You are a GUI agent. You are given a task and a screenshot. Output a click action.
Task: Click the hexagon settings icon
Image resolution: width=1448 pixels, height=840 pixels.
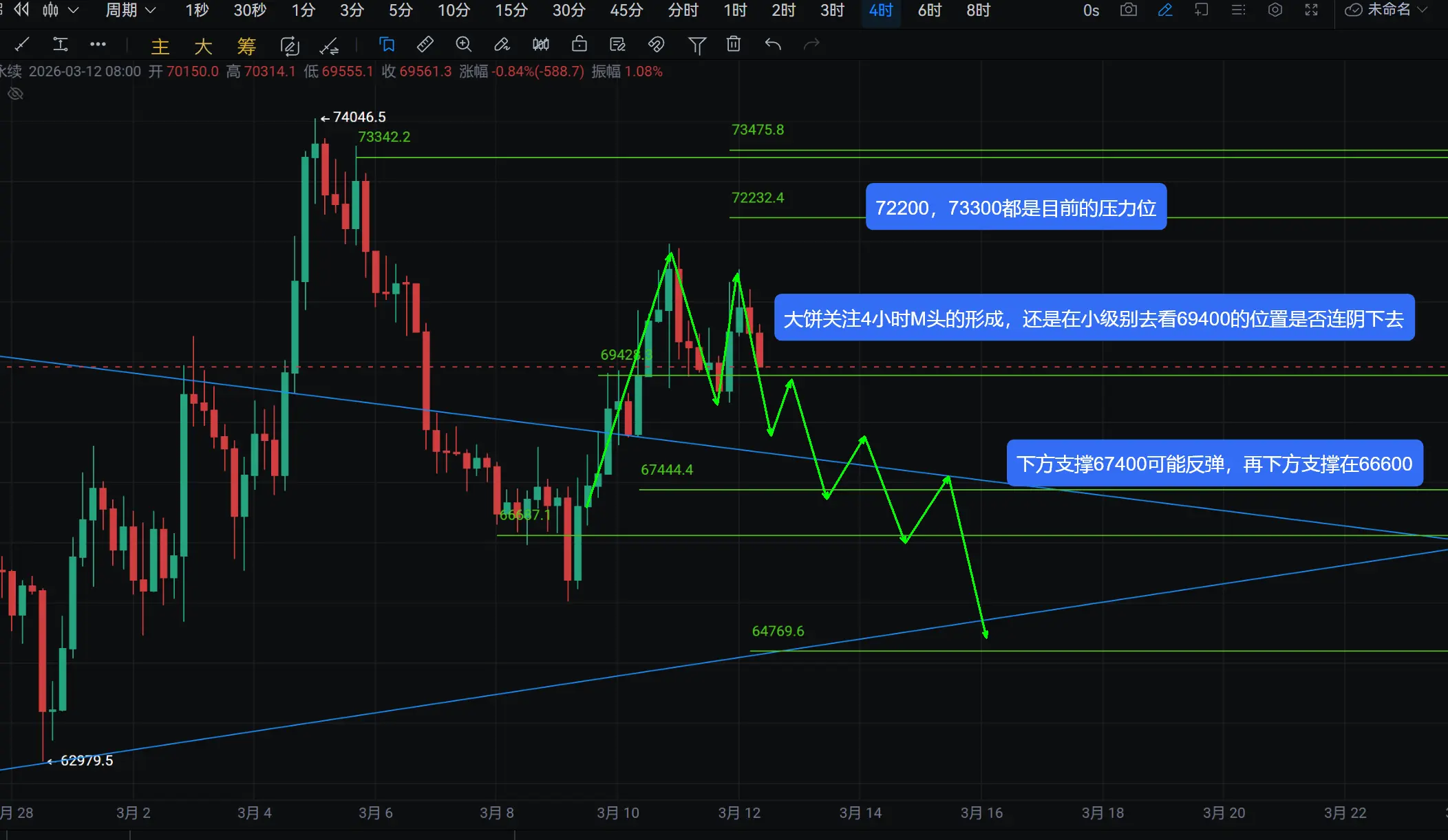pos(1275,10)
